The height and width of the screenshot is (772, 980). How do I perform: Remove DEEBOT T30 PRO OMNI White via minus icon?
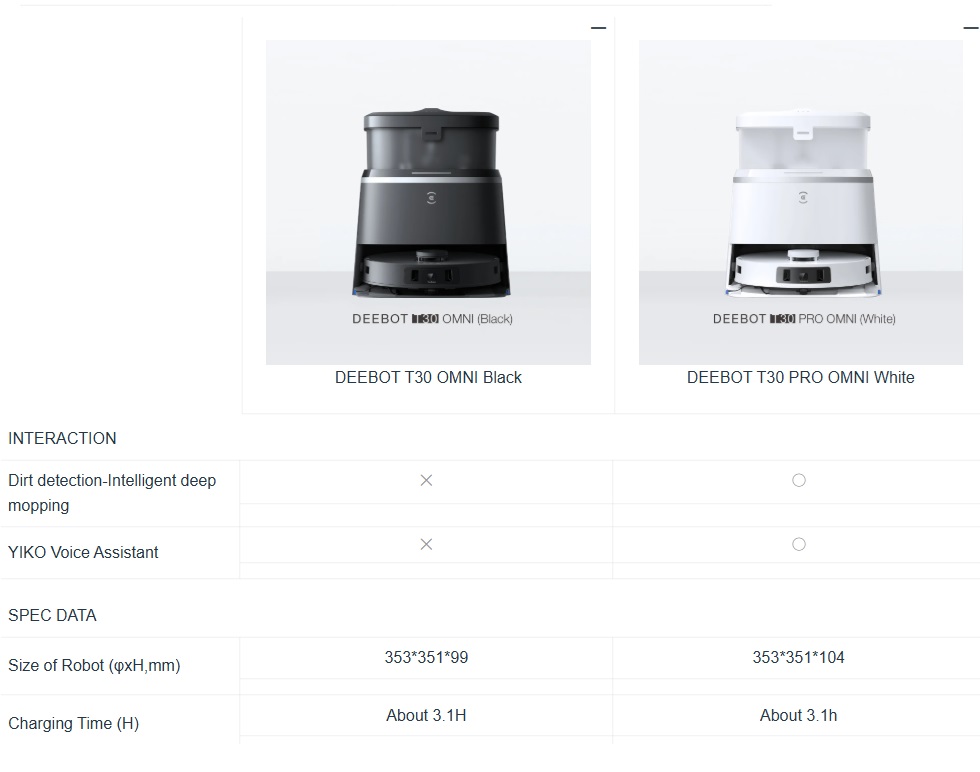971,28
